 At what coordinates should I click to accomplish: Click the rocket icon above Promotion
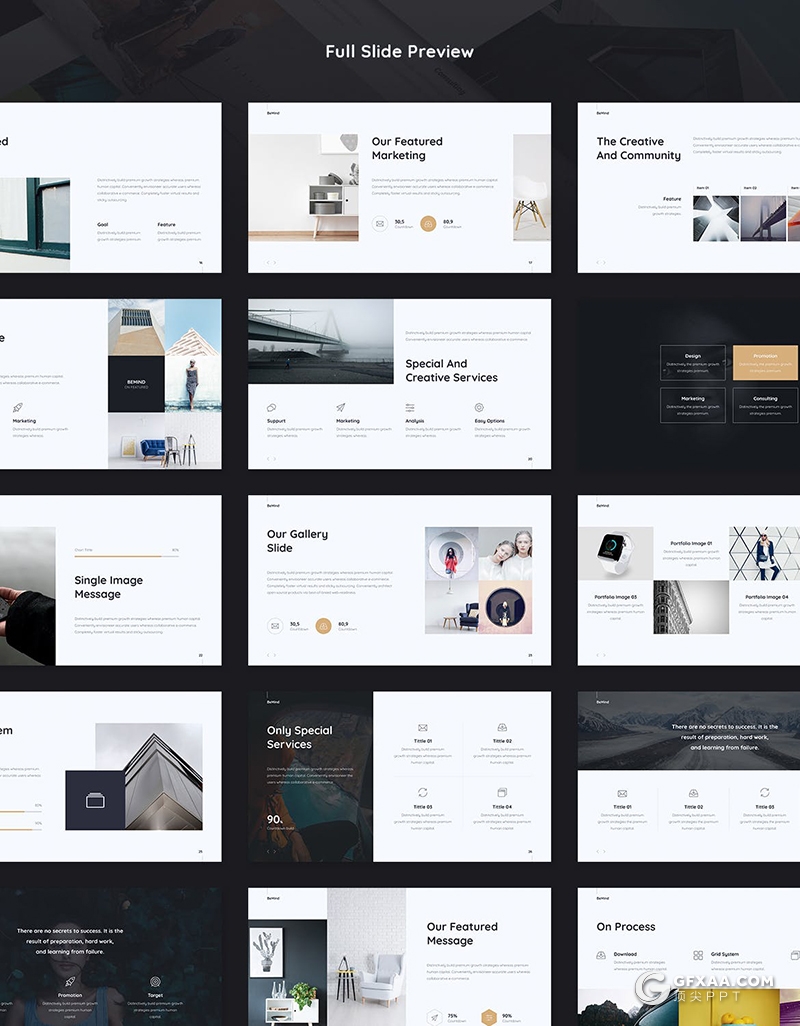point(70,982)
